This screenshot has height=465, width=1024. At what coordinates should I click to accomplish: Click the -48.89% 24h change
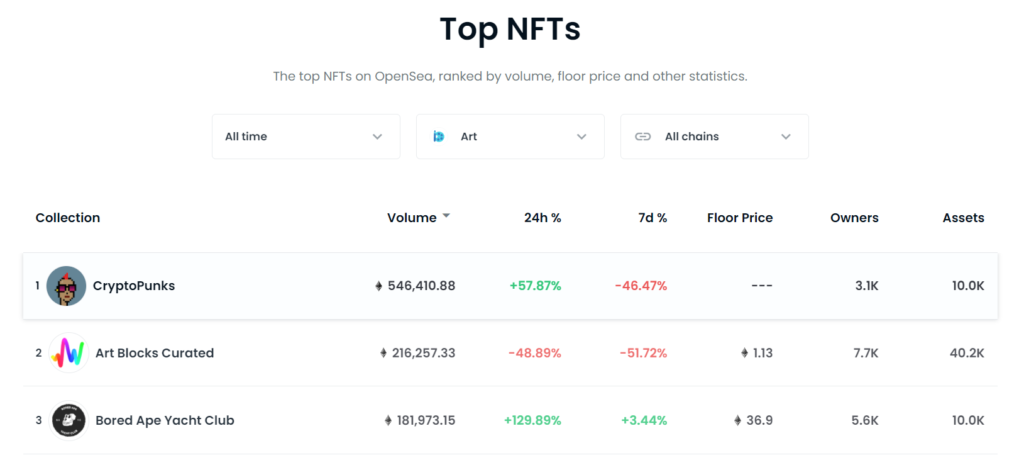click(x=535, y=353)
